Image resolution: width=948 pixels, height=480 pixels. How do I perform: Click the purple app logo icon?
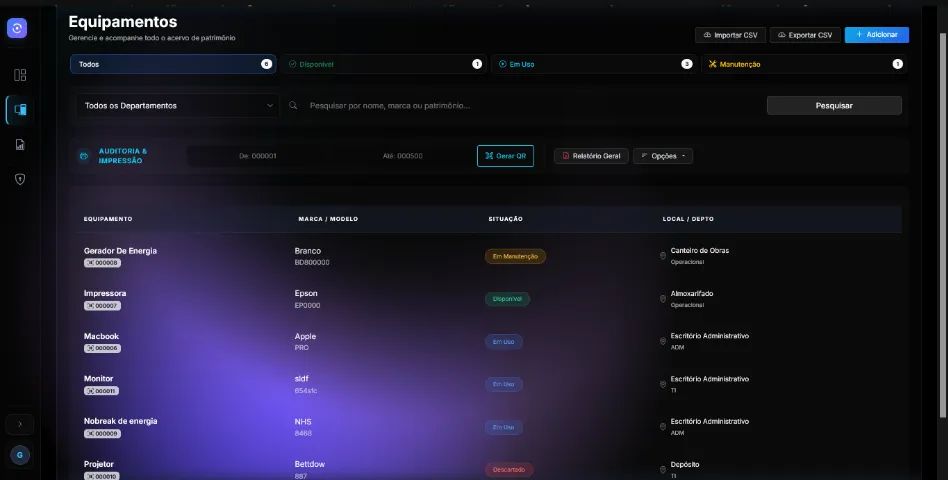pos(17,28)
